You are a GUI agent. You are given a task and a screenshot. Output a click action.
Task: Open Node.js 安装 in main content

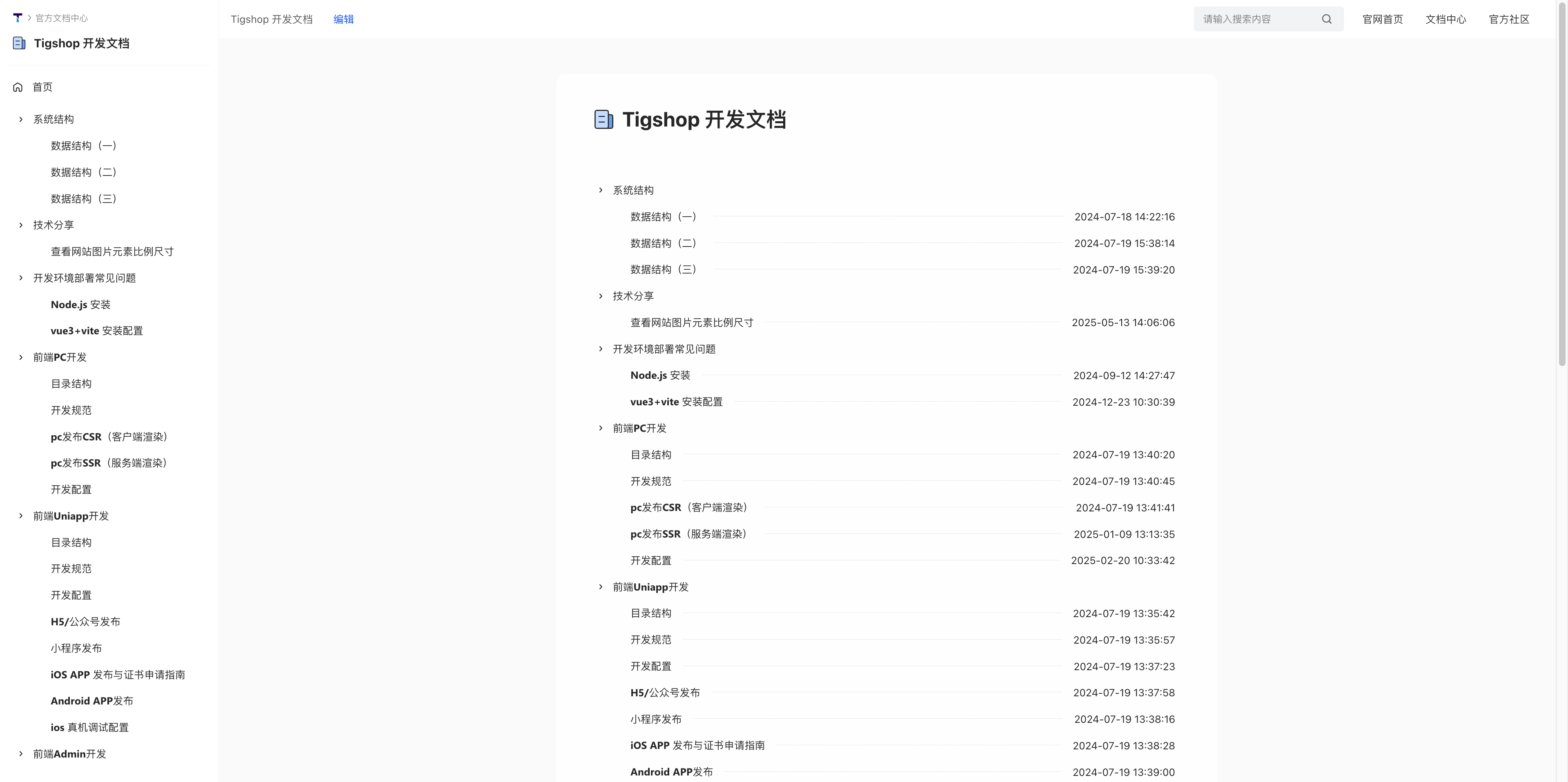pyautogui.click(x=660, y=375)
